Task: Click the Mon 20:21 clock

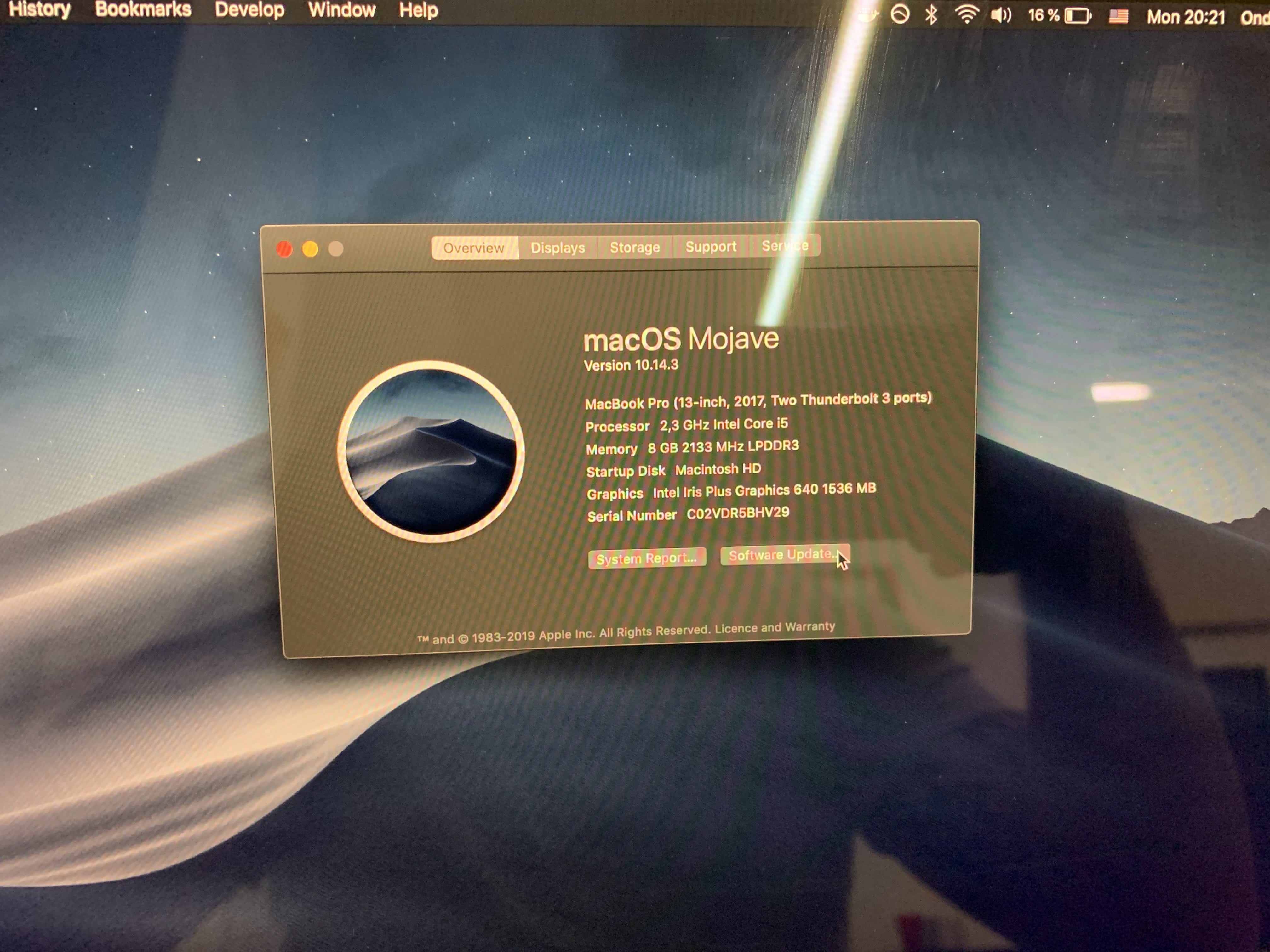Action: click(x=1186, y=17)
